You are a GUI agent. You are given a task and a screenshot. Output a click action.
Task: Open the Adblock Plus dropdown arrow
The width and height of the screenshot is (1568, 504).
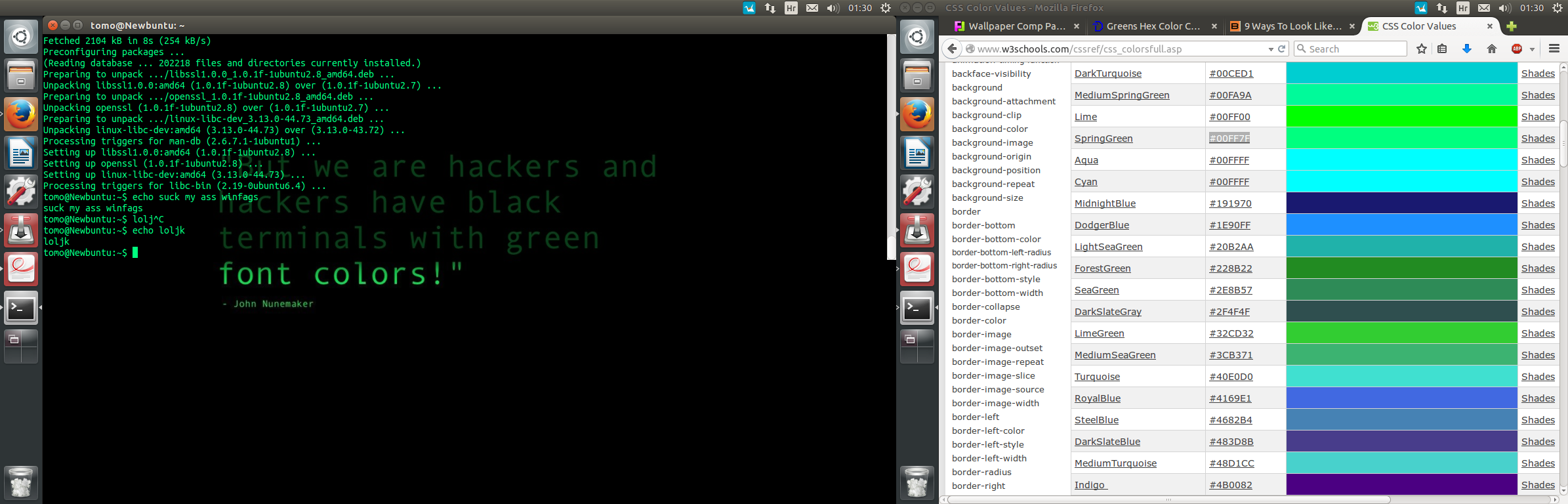click(x=1532, y=49)
